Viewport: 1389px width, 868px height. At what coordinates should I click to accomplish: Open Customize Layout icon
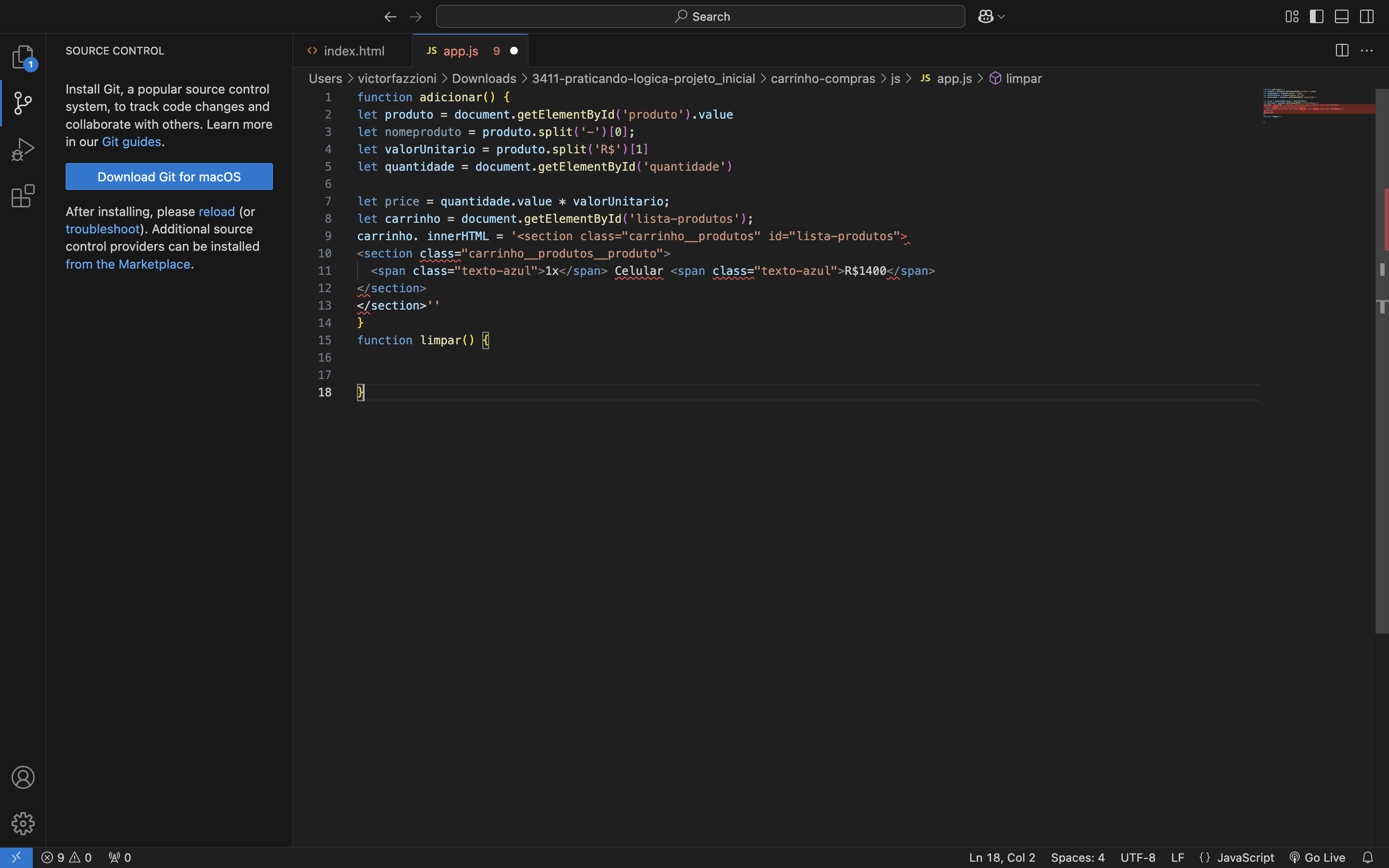coord(1292,17)
